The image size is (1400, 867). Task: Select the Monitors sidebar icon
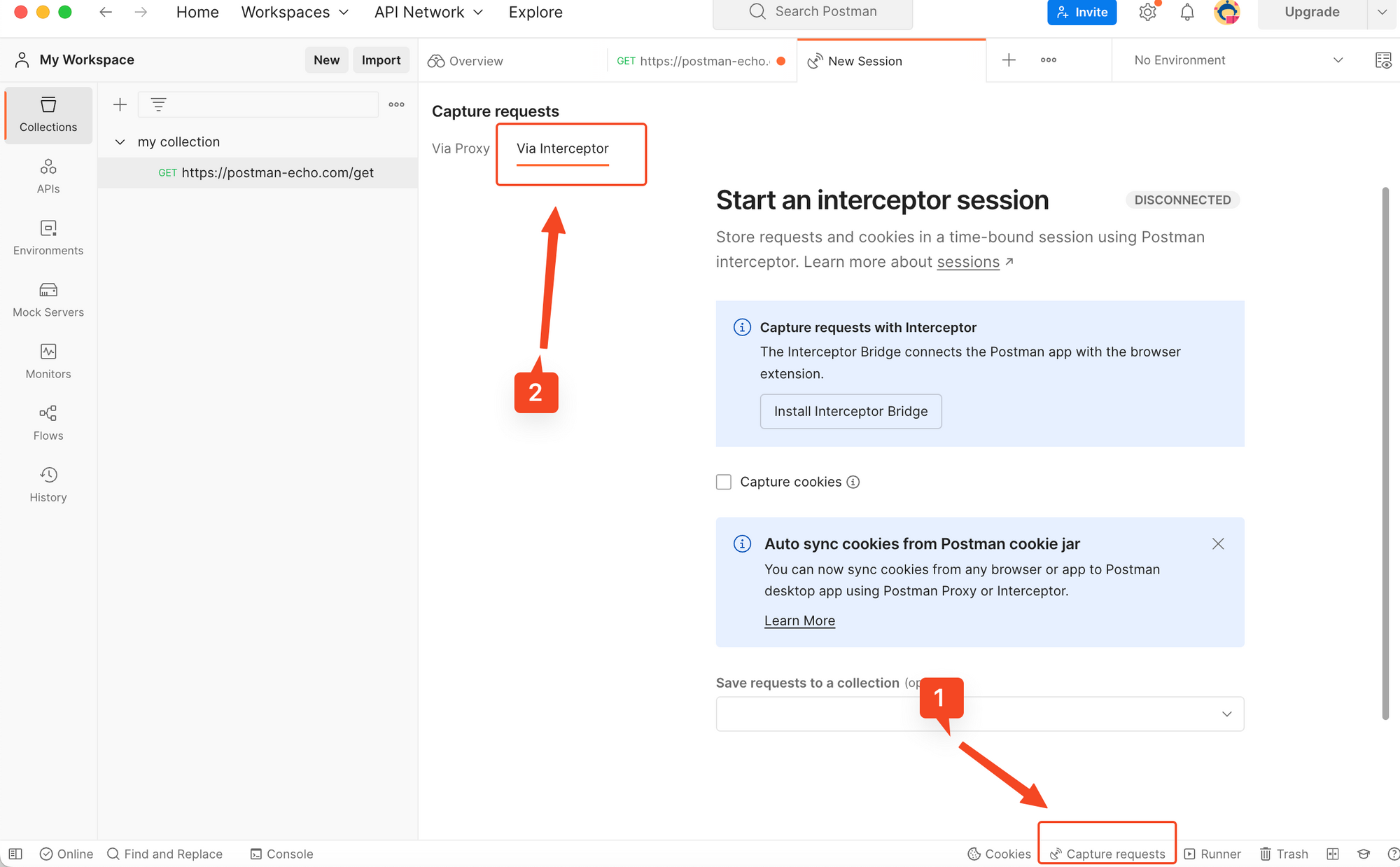pyautogui.click(x=48, y=361)
